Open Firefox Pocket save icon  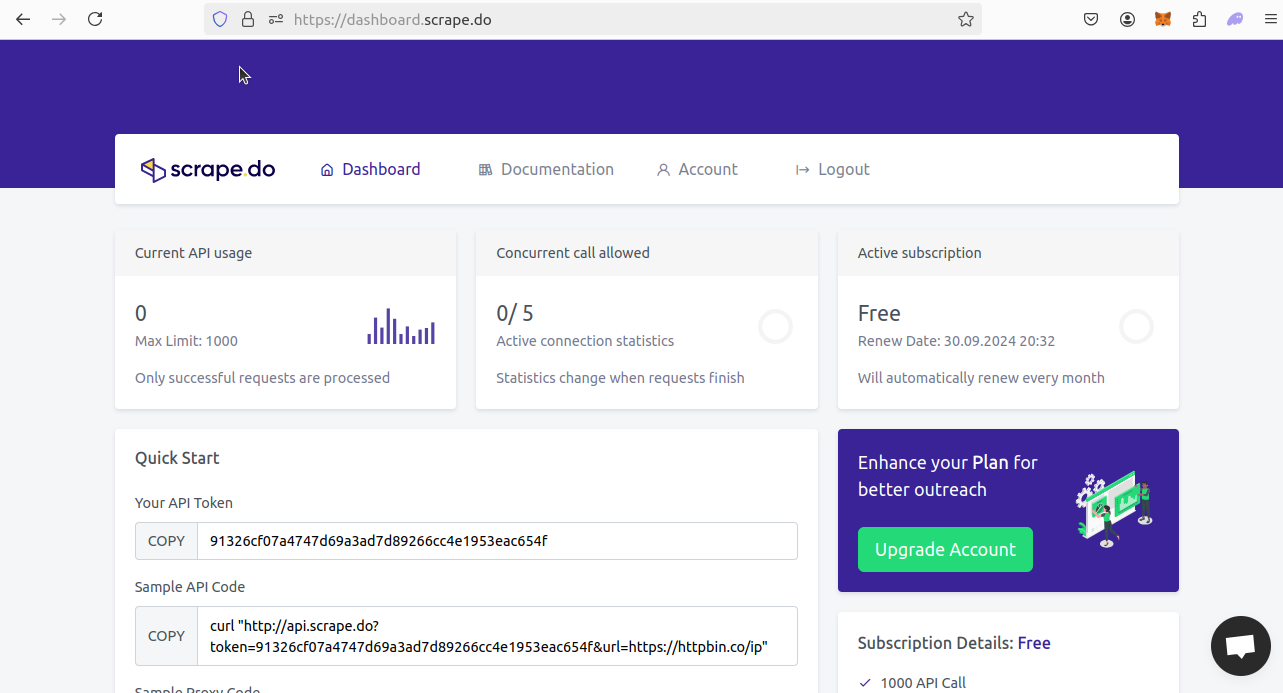(x=1092, y=19)
